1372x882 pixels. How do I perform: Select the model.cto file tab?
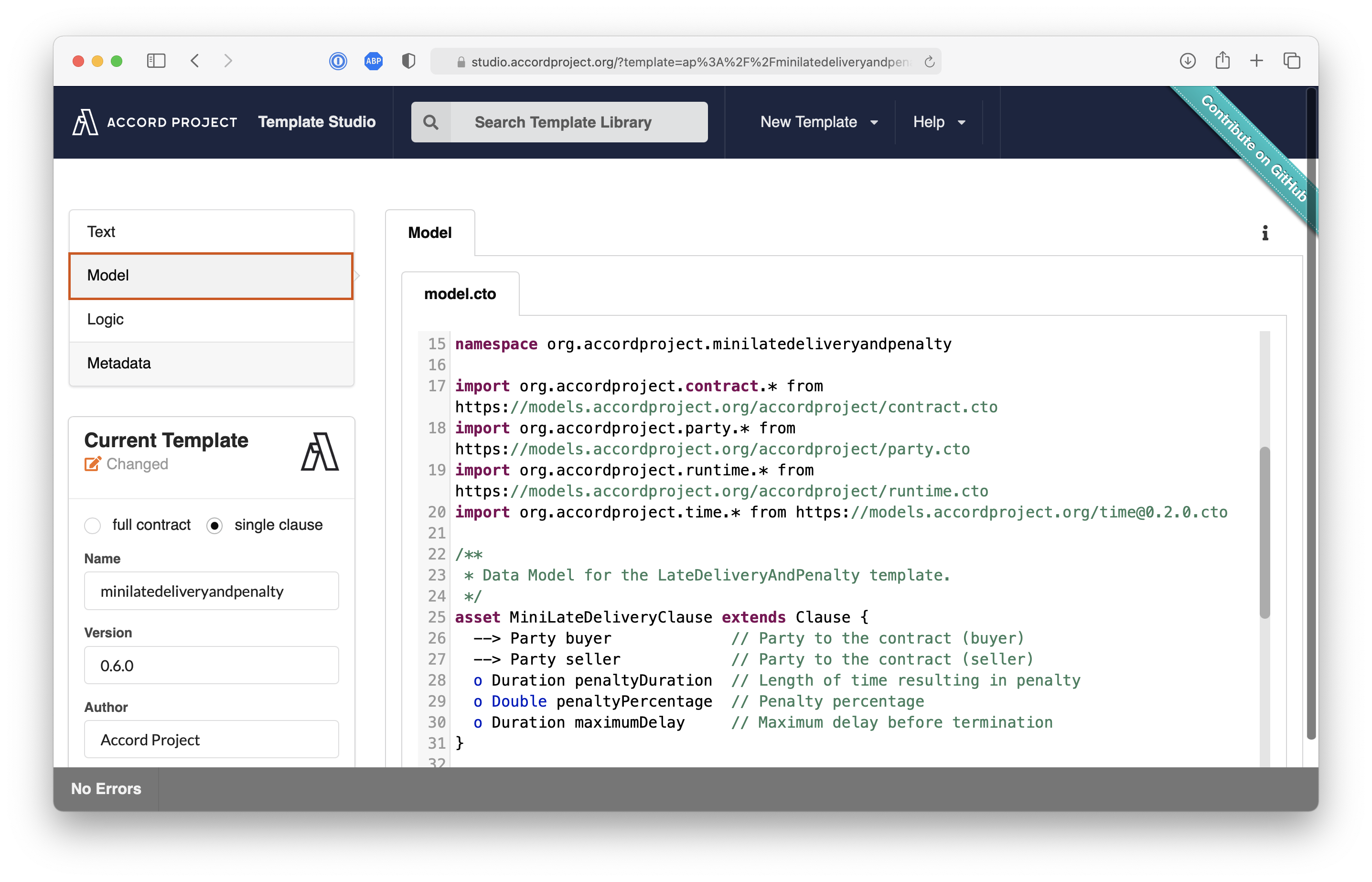[460, 294]
